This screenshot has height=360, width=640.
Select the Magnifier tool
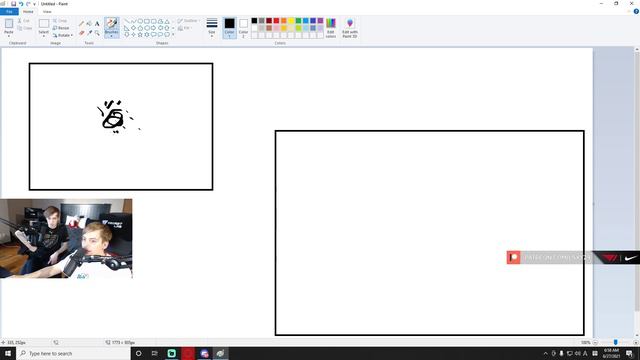97,33
